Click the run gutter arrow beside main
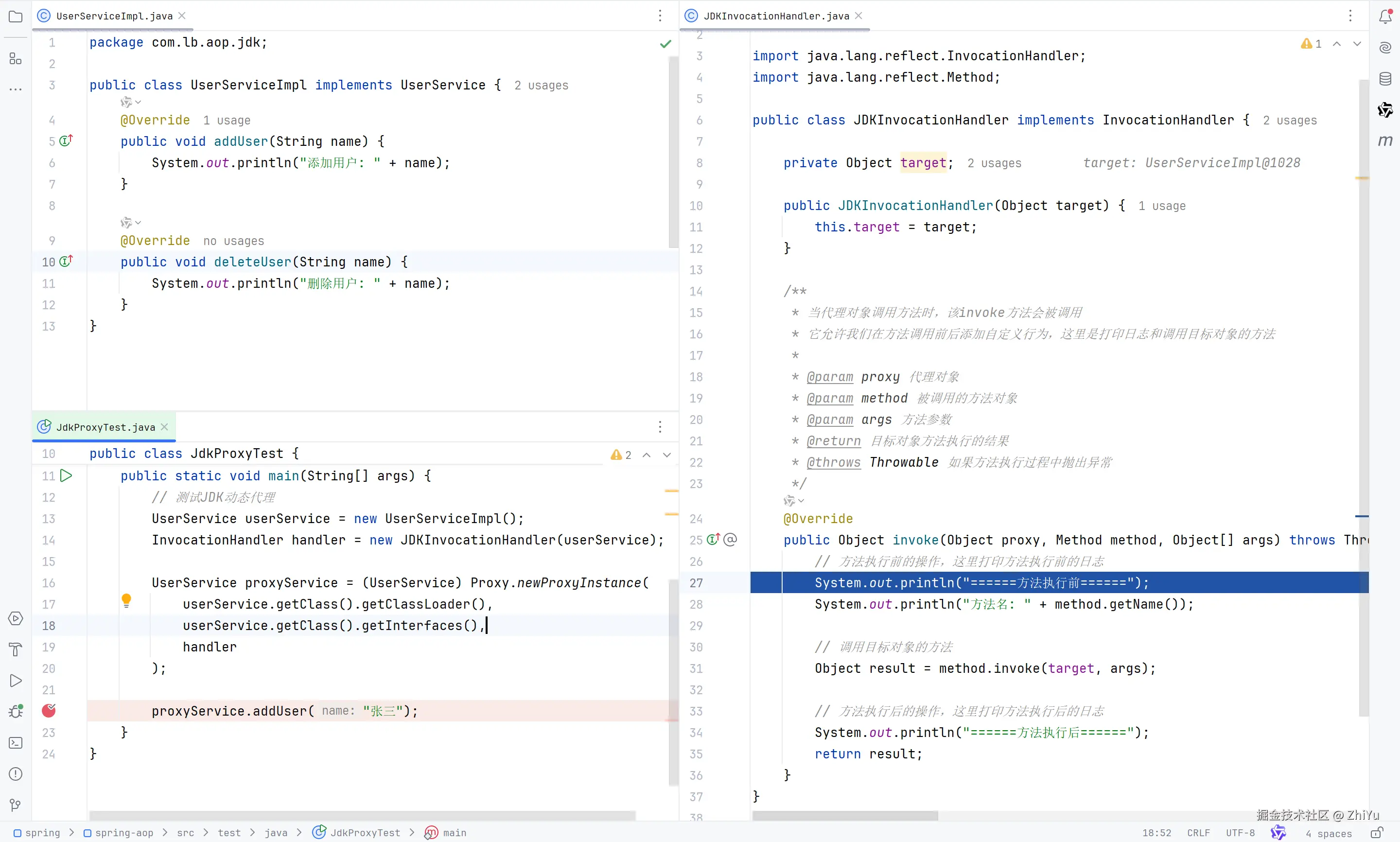This screenshot has height=842, width=1400. (x=67, y=475)
